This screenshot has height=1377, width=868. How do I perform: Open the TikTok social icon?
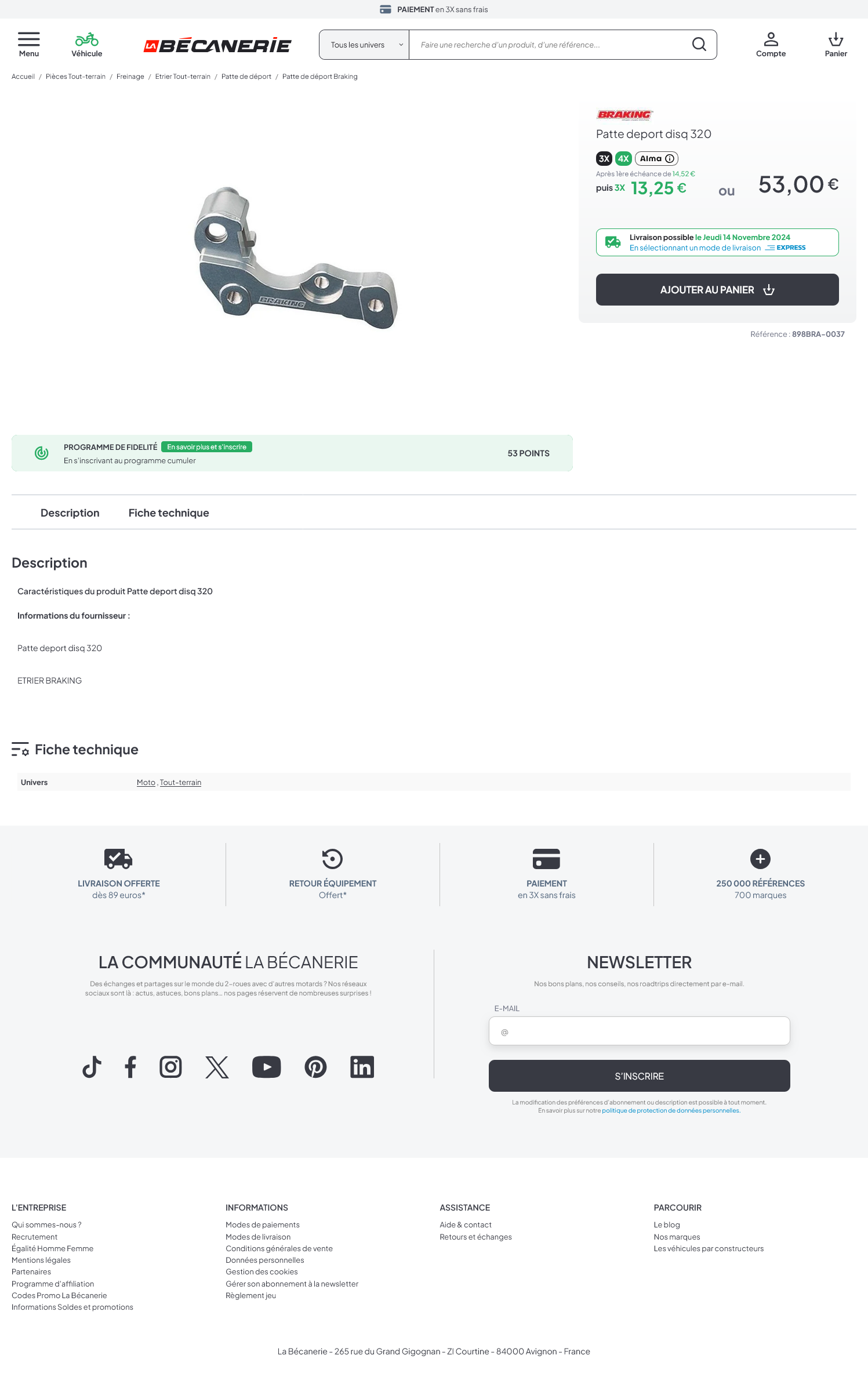[x=92, y=1067]
